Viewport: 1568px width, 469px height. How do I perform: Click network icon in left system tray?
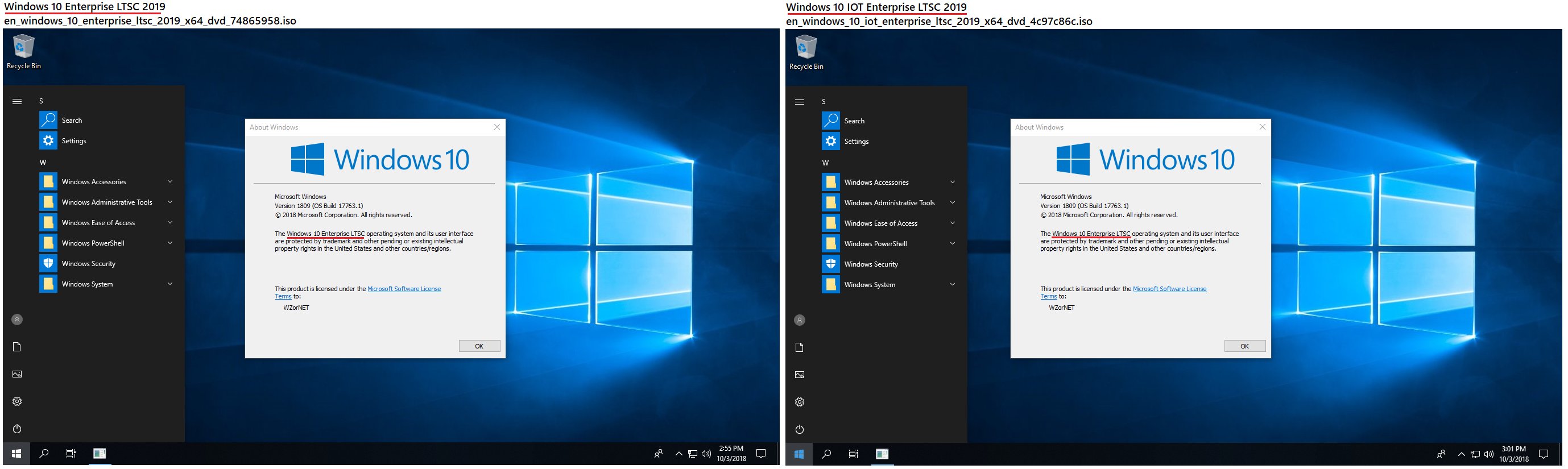click(x=693, y=454)
